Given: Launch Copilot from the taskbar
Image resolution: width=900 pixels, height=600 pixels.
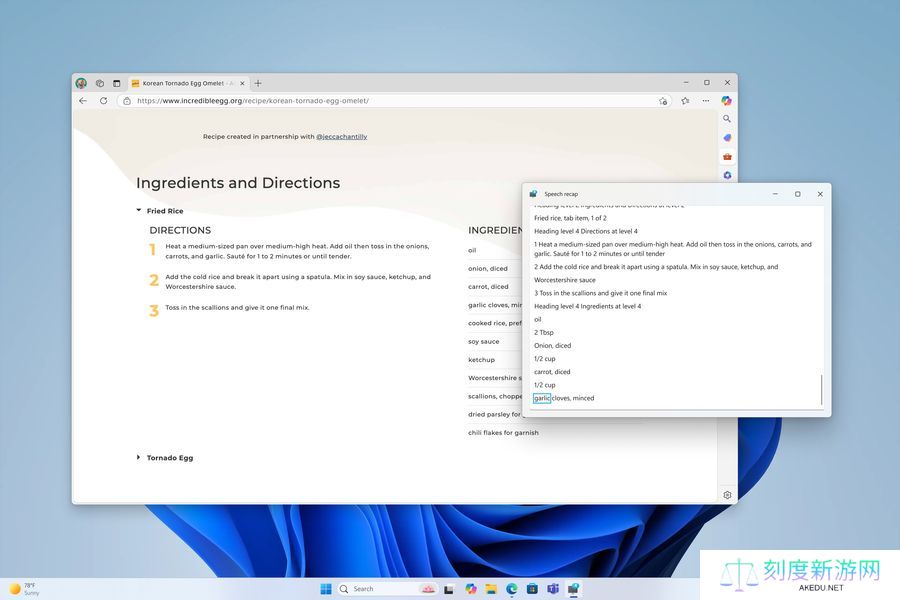Looking at the screenshot, I should coord(471,589).
